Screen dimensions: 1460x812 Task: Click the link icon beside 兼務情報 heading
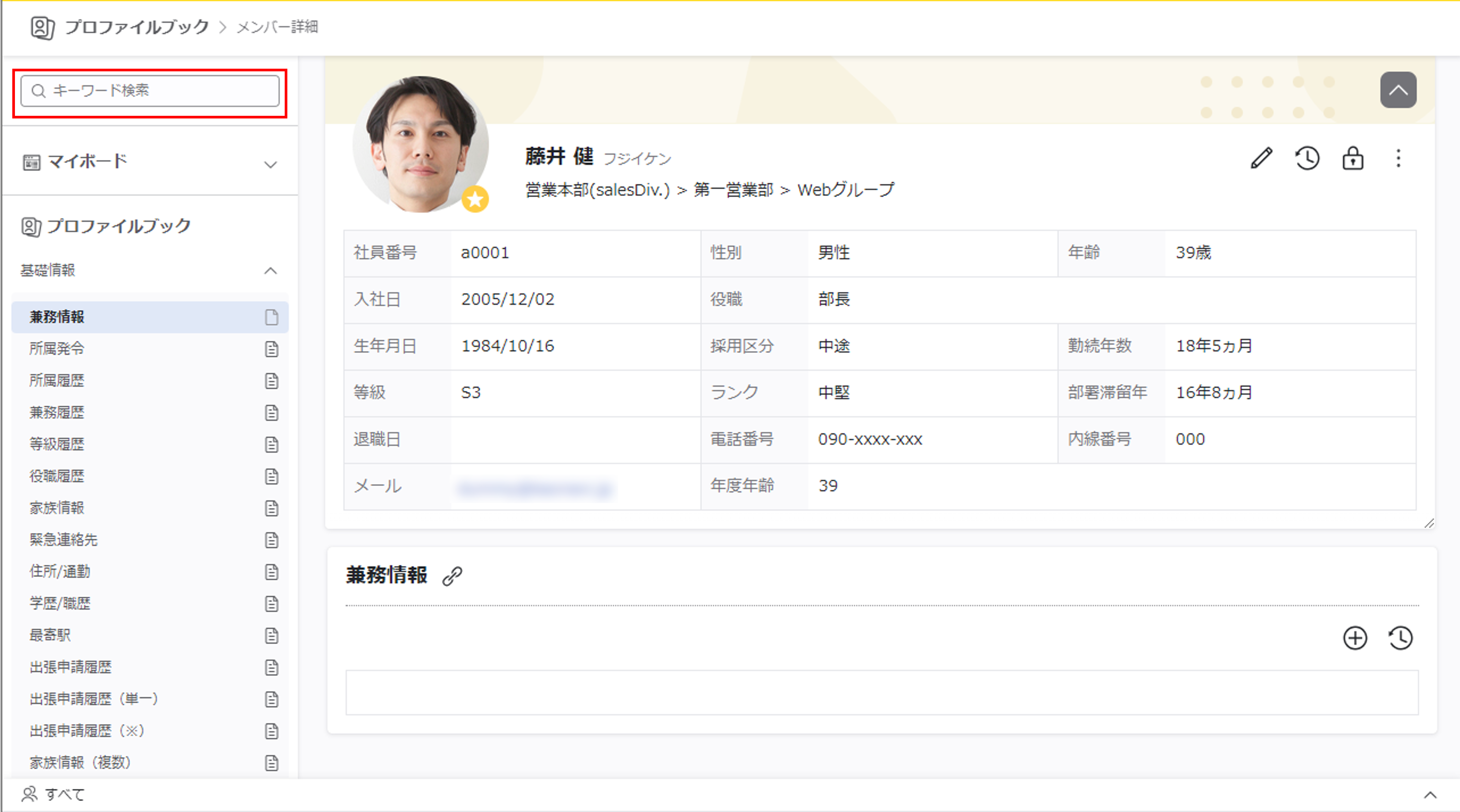click(452, 576)
